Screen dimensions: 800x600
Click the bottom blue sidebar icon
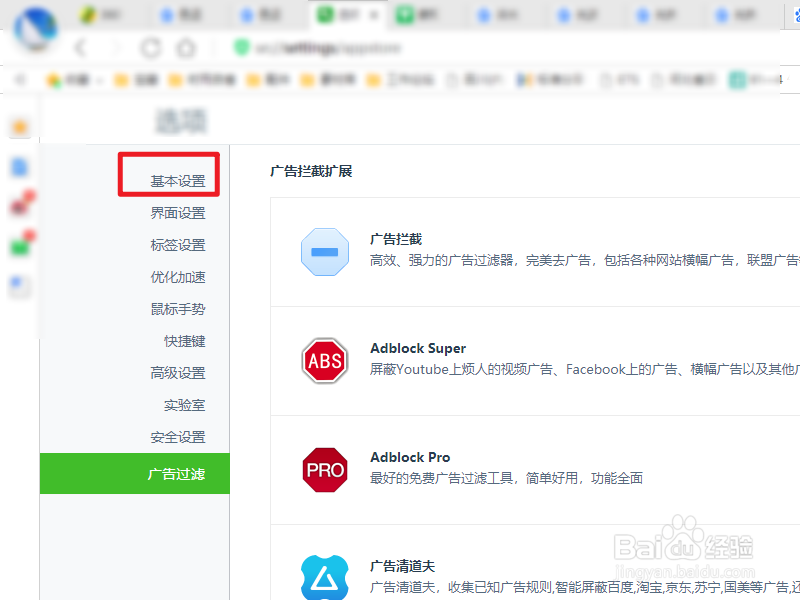tap(20, 286)
